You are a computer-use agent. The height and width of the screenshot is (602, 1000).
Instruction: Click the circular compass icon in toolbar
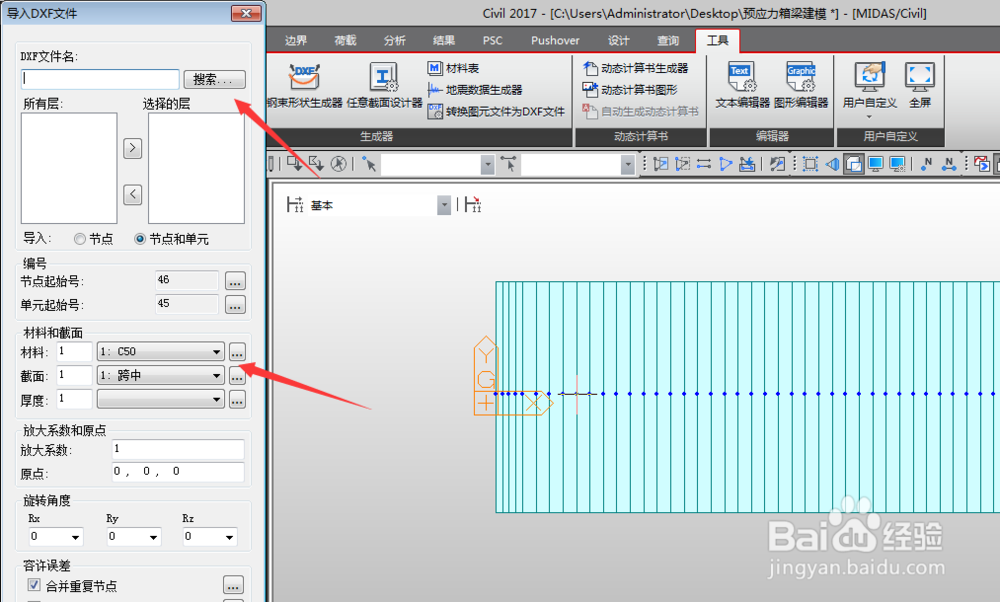click(339, 164)
